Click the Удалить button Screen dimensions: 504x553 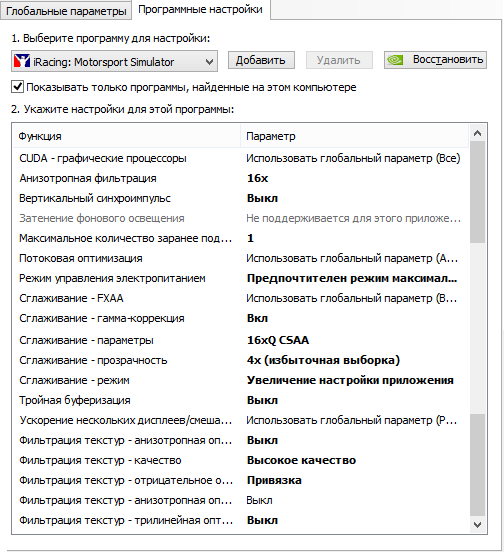[339, 60]
